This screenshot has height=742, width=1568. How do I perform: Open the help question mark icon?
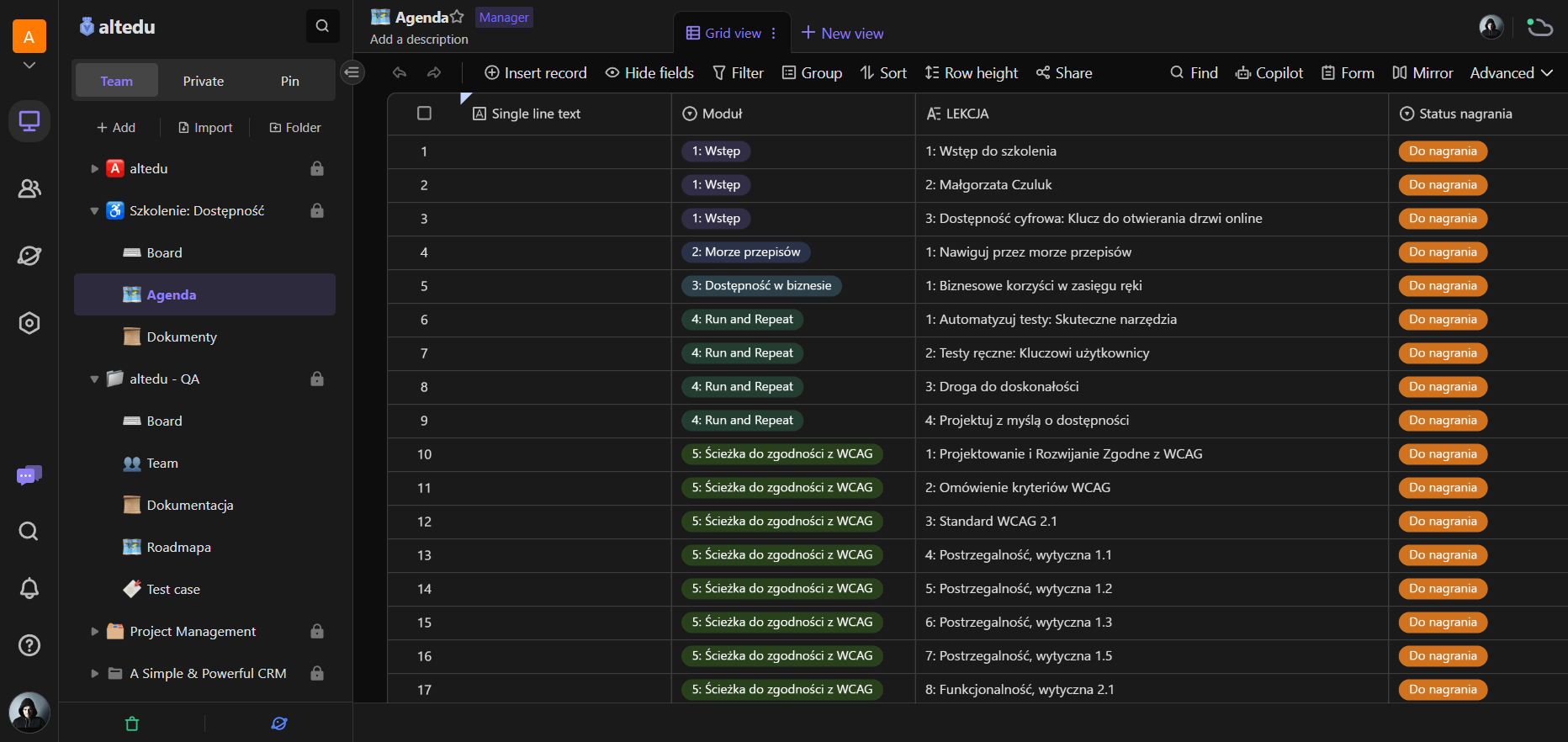coord(29,645)
